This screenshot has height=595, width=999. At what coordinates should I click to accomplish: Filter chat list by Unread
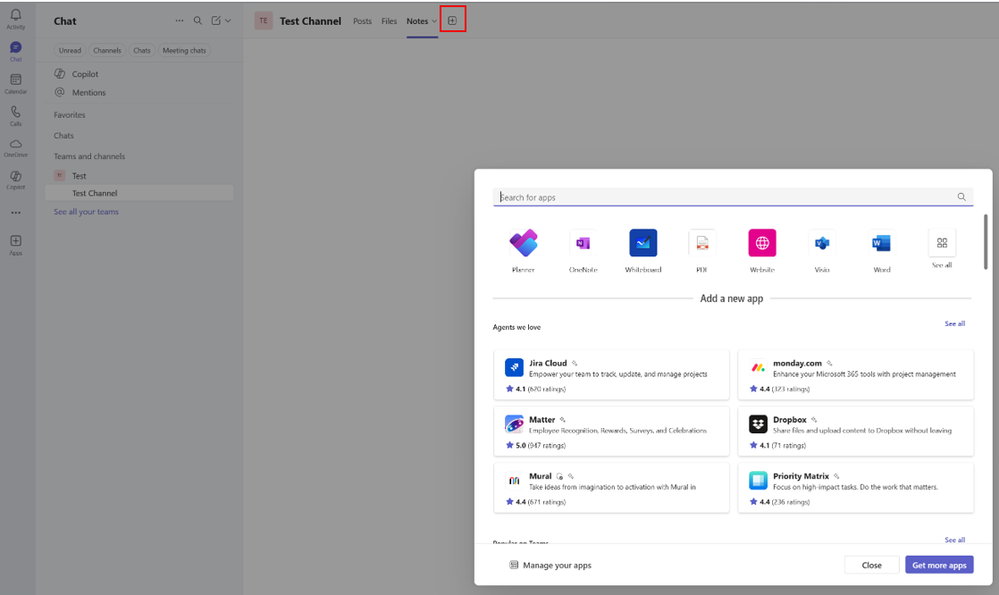tap(70, 50)
